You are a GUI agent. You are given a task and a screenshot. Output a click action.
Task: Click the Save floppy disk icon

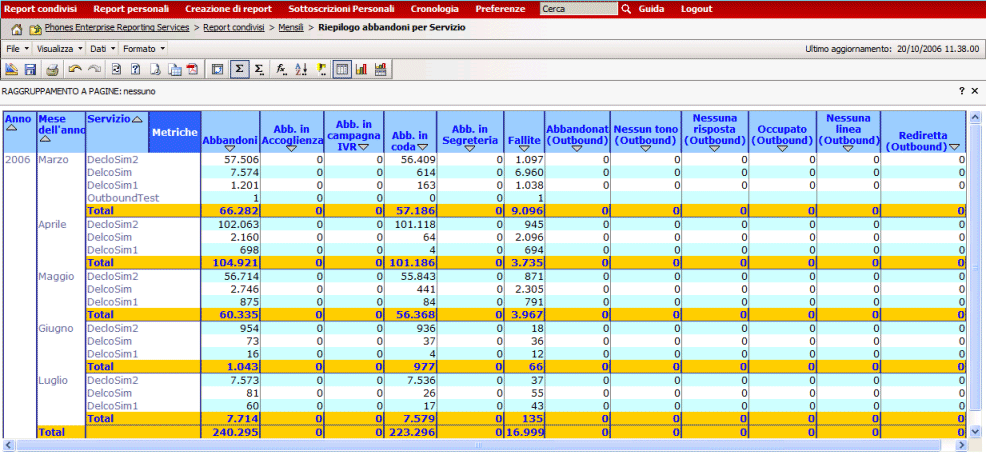coord(30,70)
